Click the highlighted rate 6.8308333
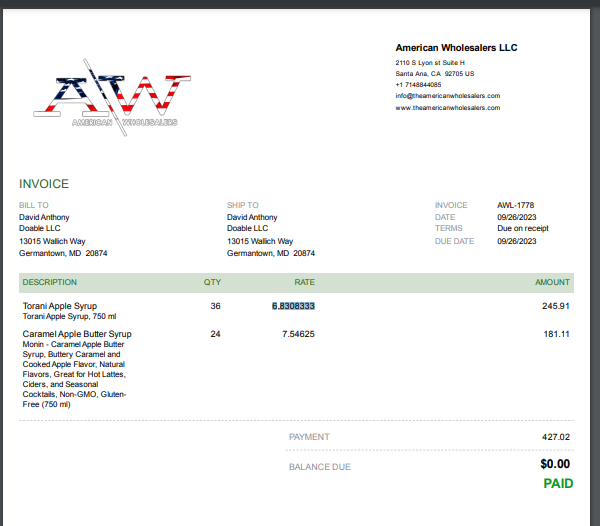The image size is (600, 526). 293,306
